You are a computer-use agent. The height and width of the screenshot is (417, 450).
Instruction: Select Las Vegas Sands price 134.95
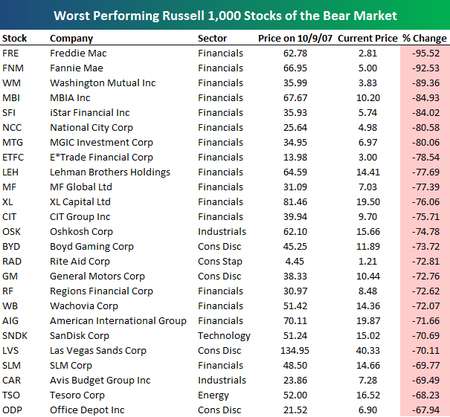pyautogui.click(x=295, y=351)
